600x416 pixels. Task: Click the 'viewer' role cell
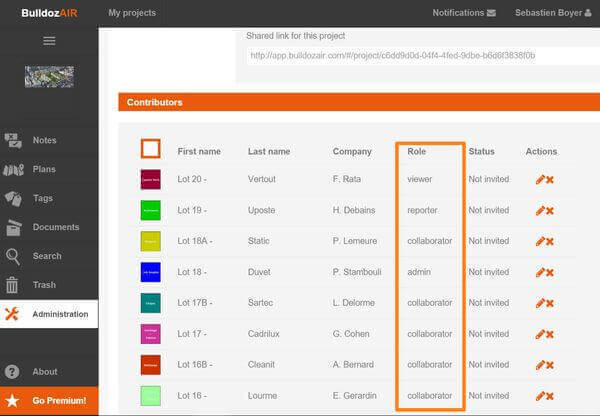point(420,179)
